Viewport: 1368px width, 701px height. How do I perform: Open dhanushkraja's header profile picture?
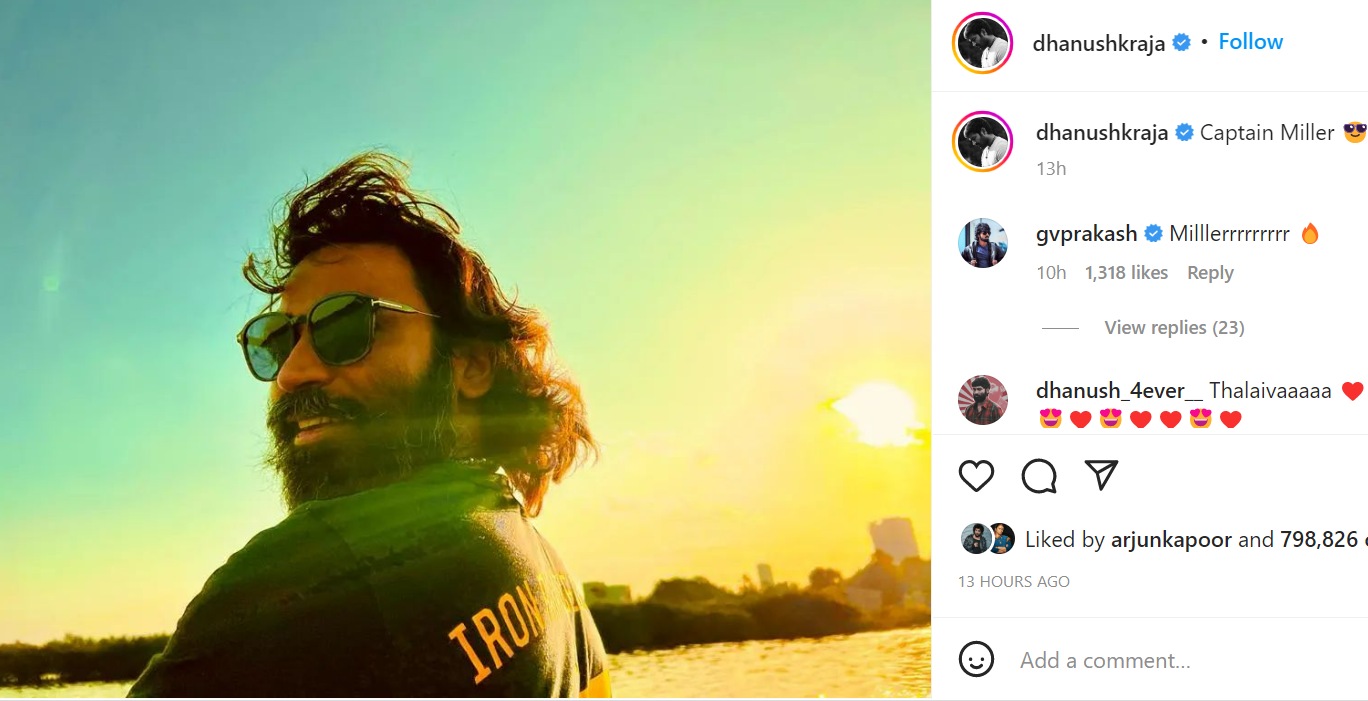(x=982, y=43)
